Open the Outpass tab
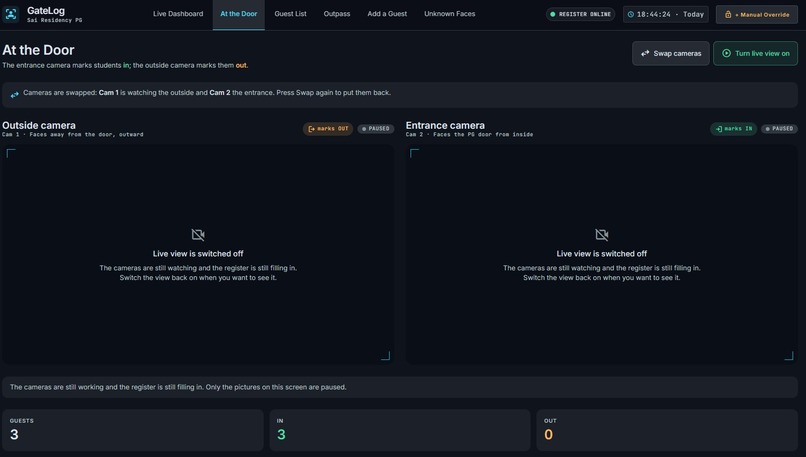The height and width of the screenshot is (457, 806). 337,14
